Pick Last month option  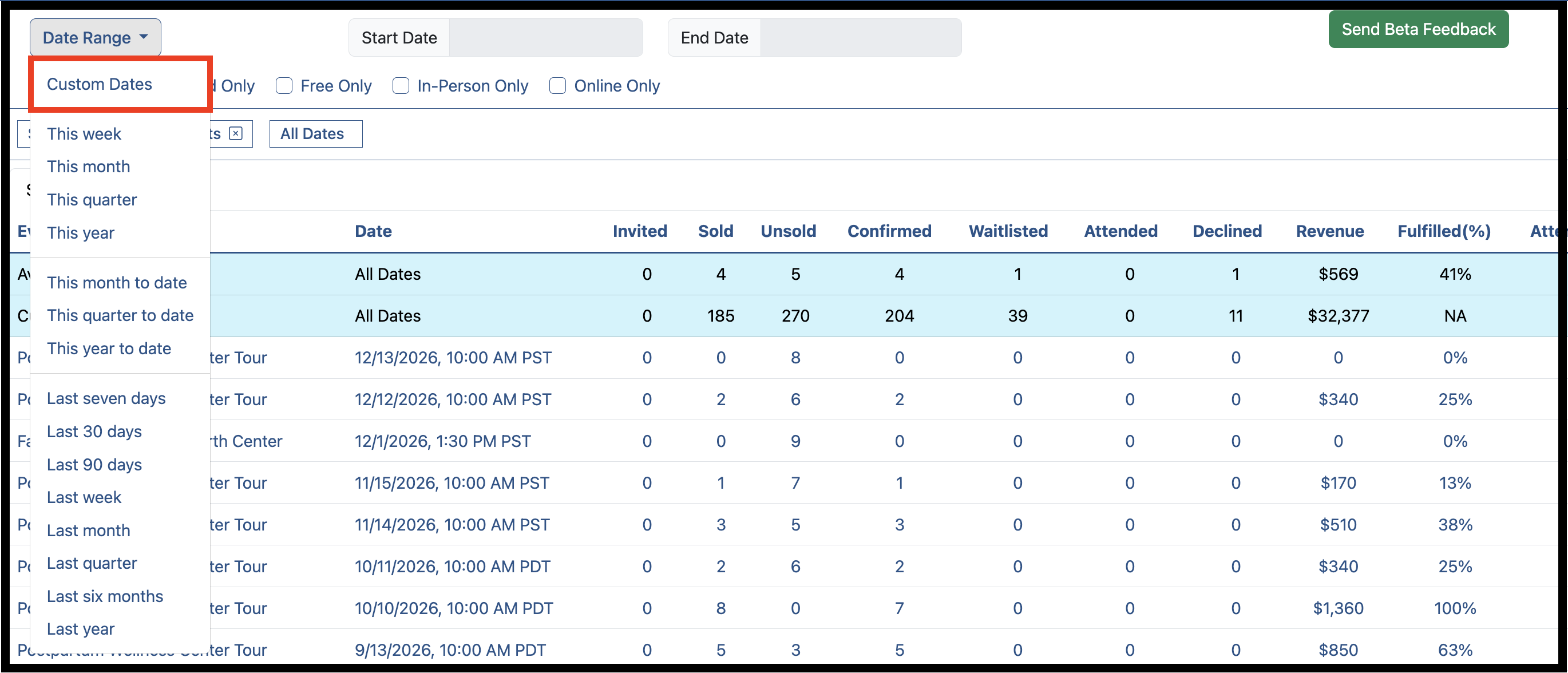(x=88, y=531)
